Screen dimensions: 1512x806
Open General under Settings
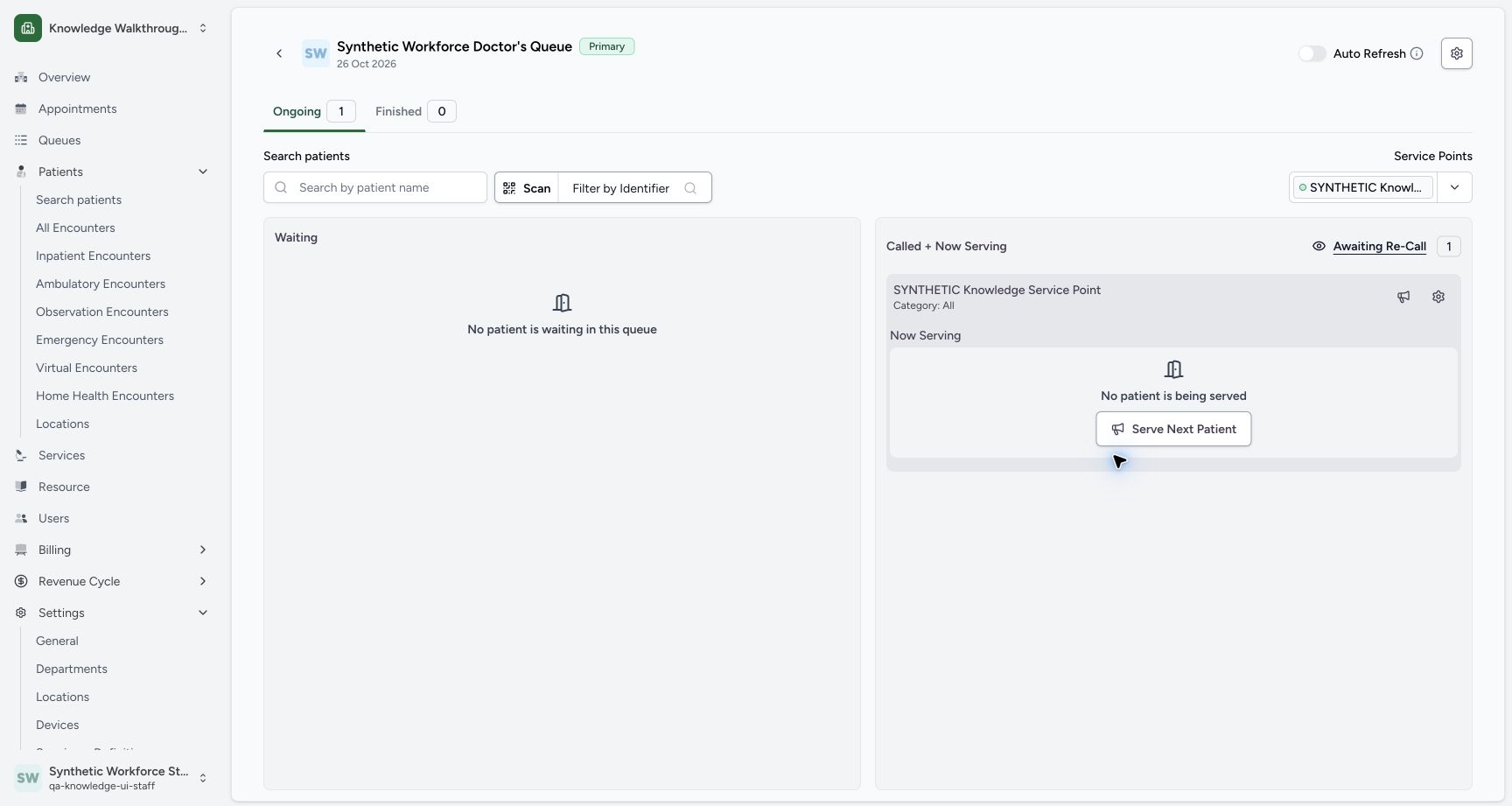[57, 641]
